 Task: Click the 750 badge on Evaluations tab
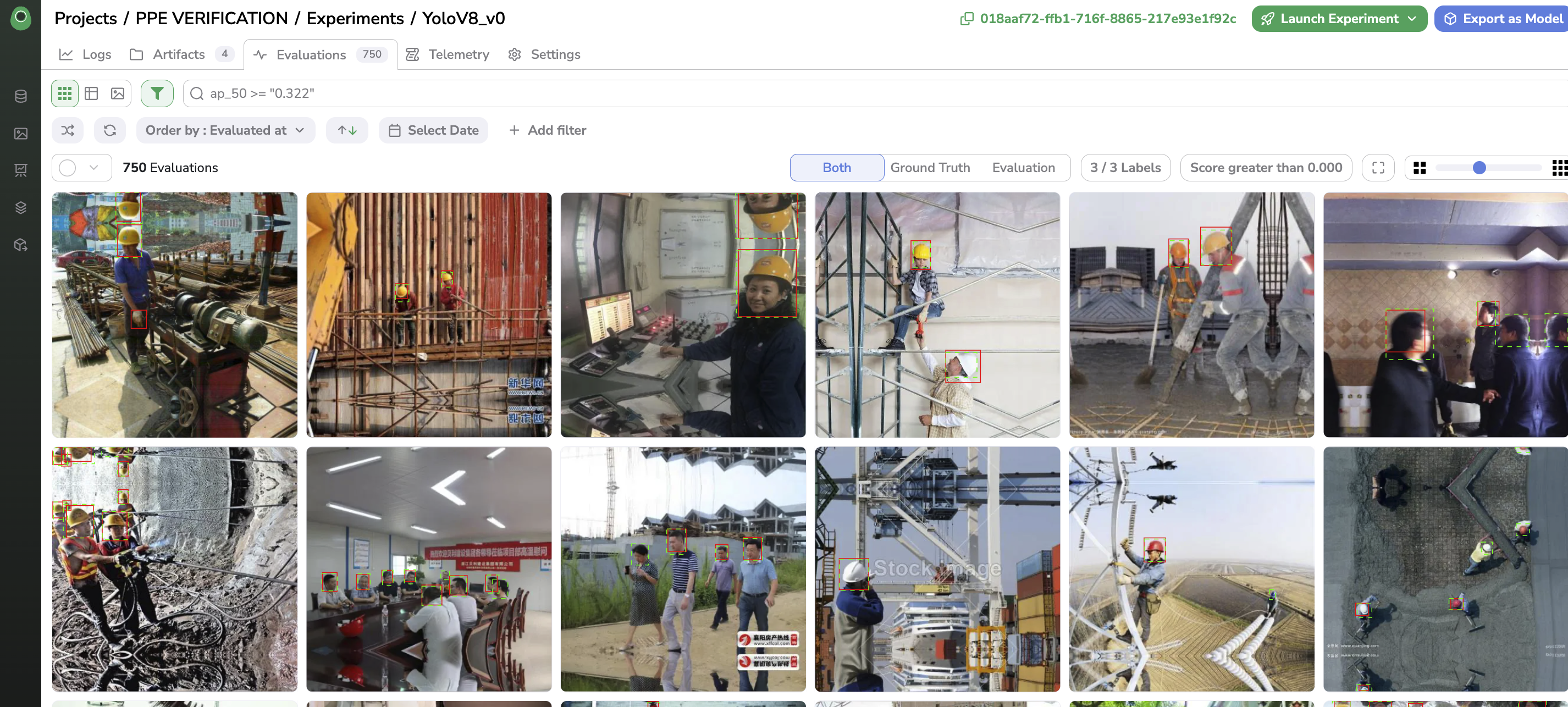tap(372, 54)
